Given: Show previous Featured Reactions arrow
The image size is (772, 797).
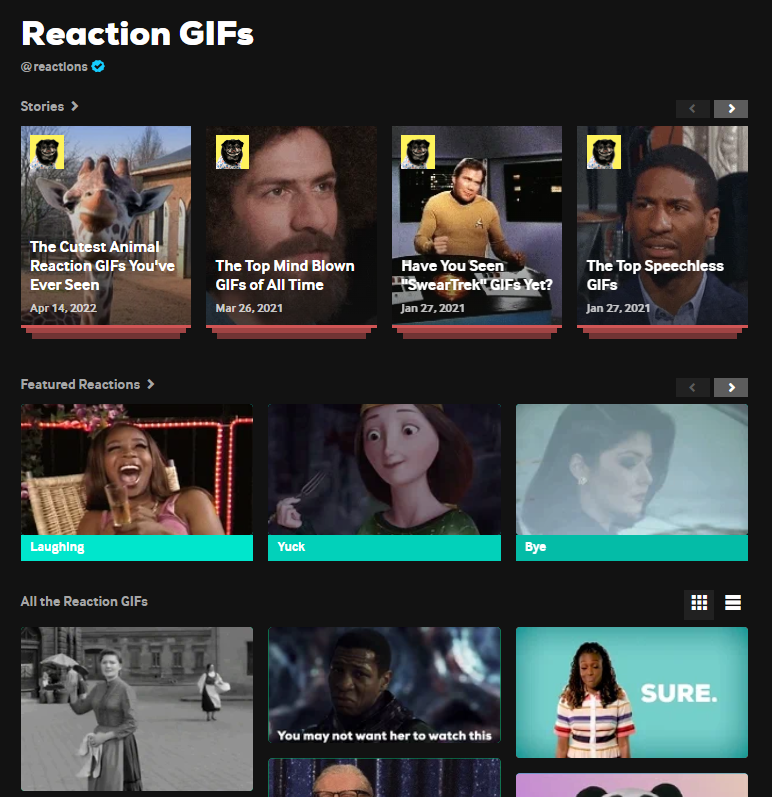Looking at the screenshot, I should point(693,387).
